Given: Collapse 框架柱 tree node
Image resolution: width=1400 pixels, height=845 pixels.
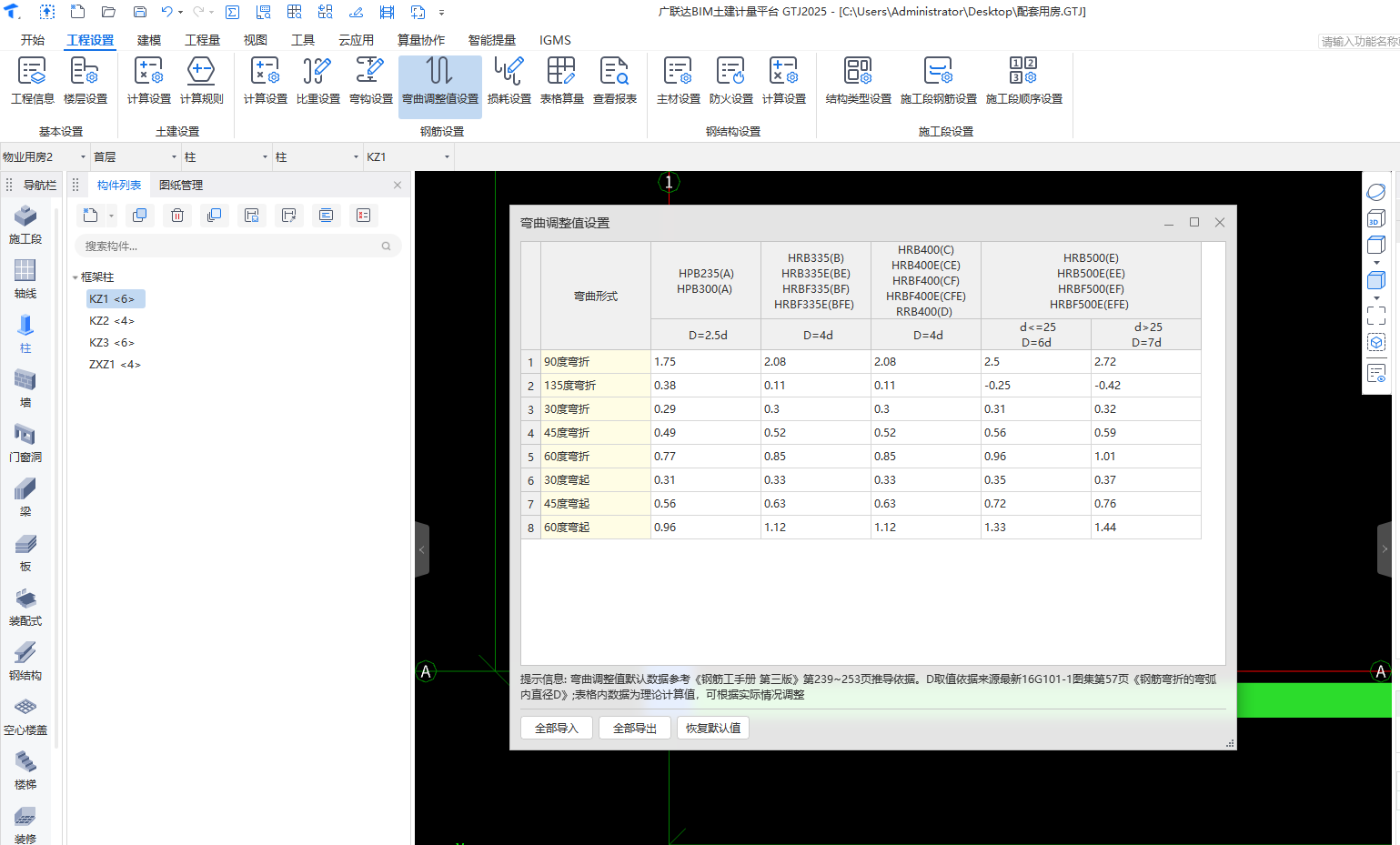Looking at the screenshot, I should tap(75, 277).
